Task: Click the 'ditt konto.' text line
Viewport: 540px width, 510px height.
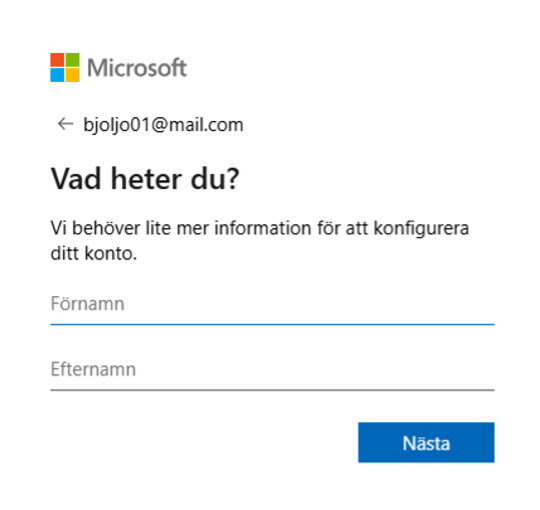Action: pyautogui.click(x=94, y=253)
